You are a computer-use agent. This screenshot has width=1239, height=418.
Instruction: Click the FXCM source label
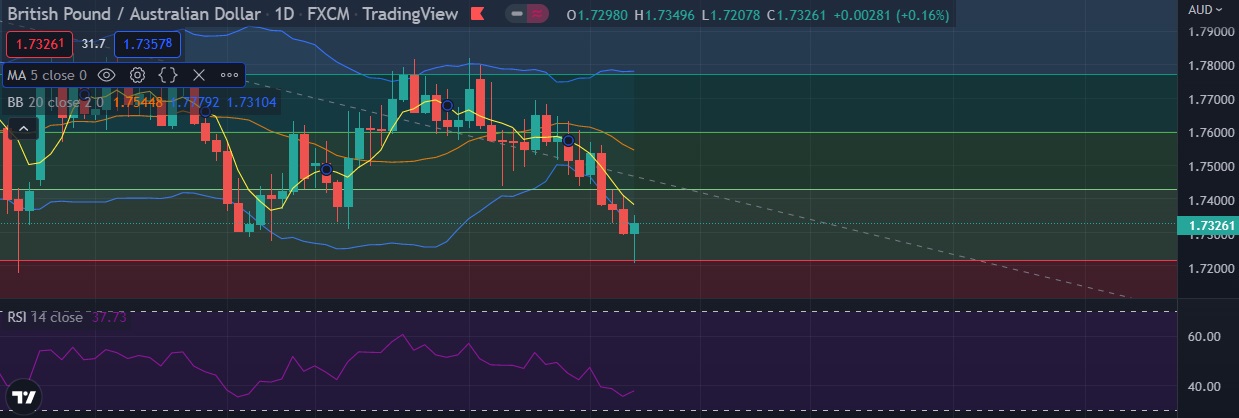[x=328, y=15]
